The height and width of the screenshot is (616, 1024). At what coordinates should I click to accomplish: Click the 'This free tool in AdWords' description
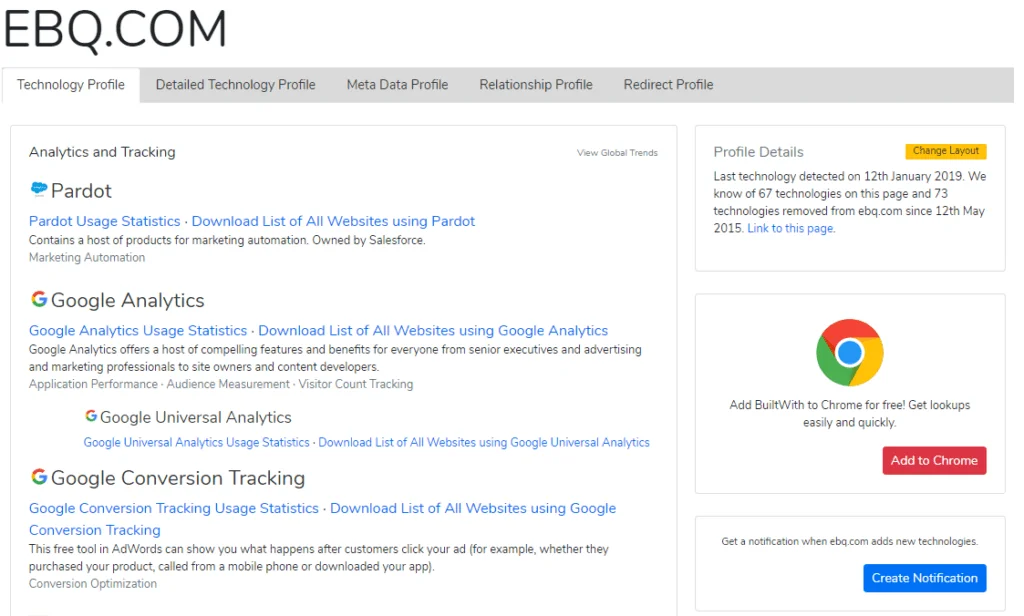pos(318,557)
